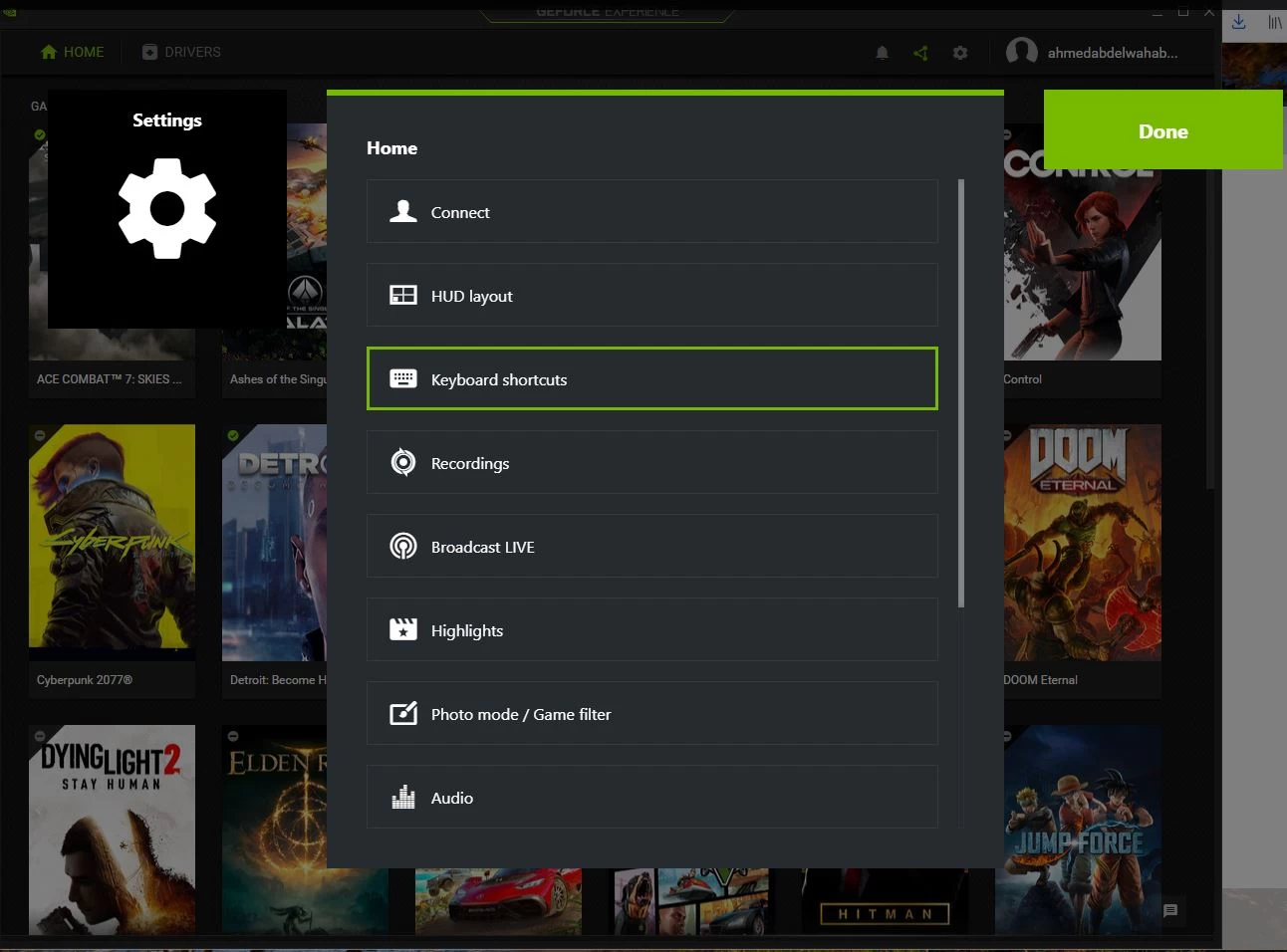Select the Hitman game thumbnail
1287x952 pixels.
coord(885,901)
